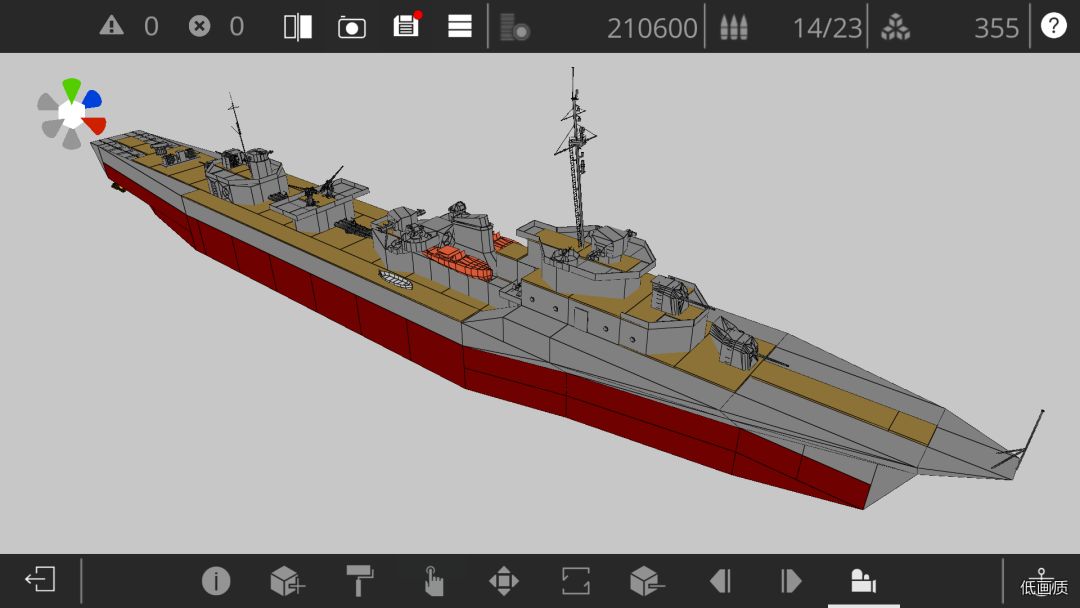Take a screenshot with camera icon
This screenshot has height=608, width=1080.
coord(351,28)
